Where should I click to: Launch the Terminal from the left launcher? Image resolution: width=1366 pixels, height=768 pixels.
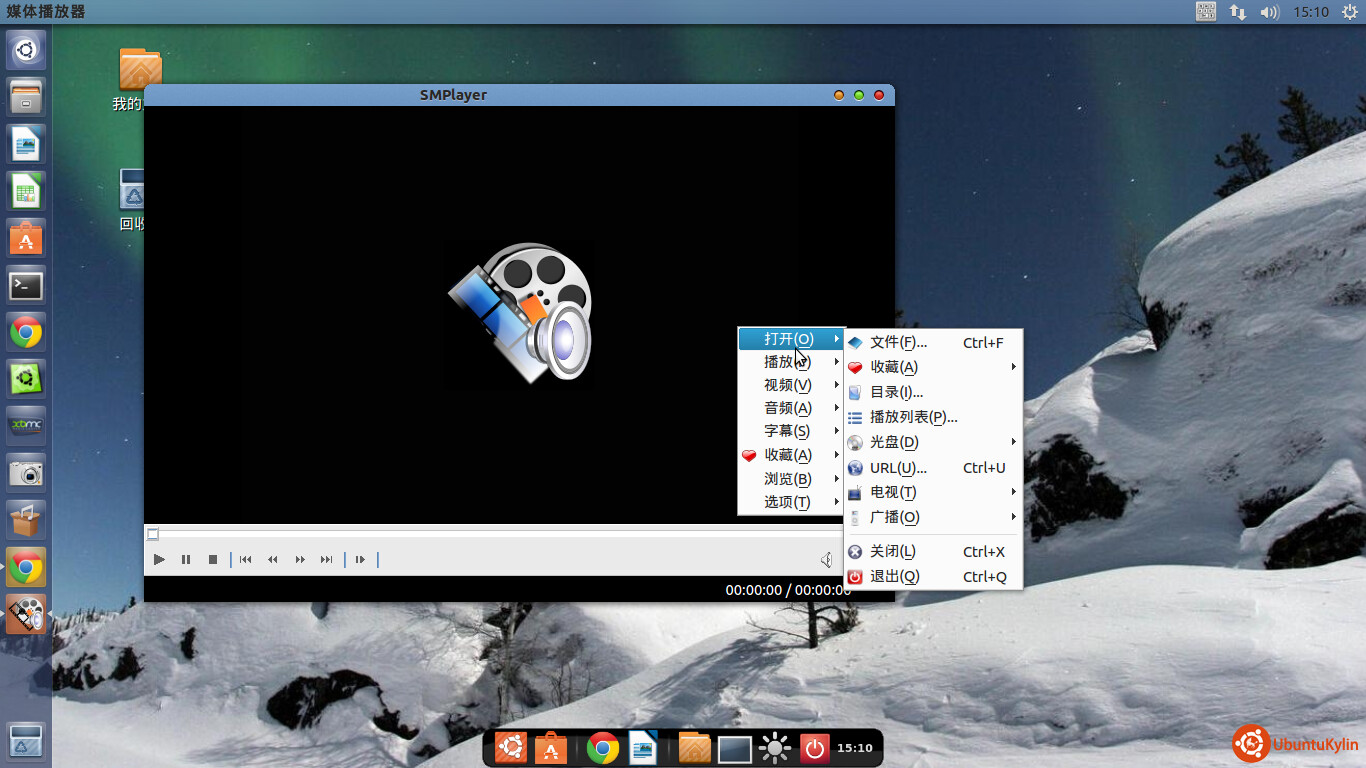point(26,285)
